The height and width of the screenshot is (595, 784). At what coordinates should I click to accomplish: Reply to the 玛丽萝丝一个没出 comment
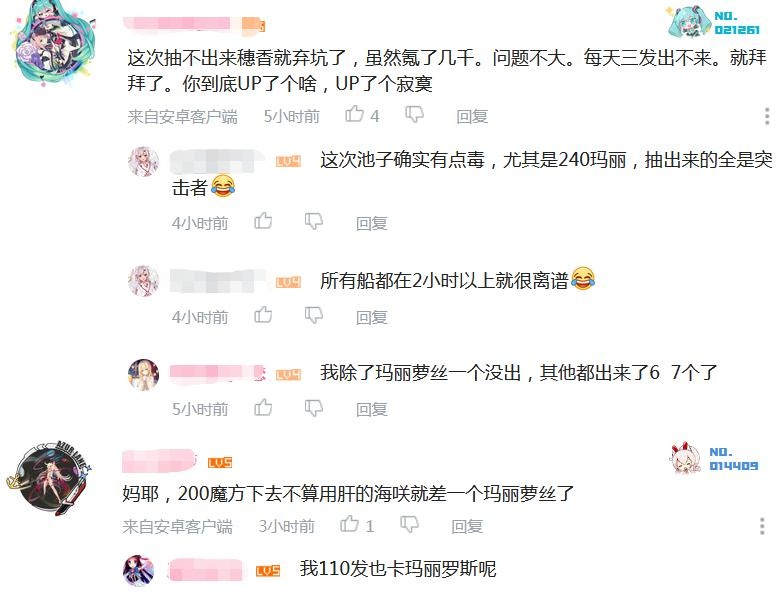pos(372,410)
